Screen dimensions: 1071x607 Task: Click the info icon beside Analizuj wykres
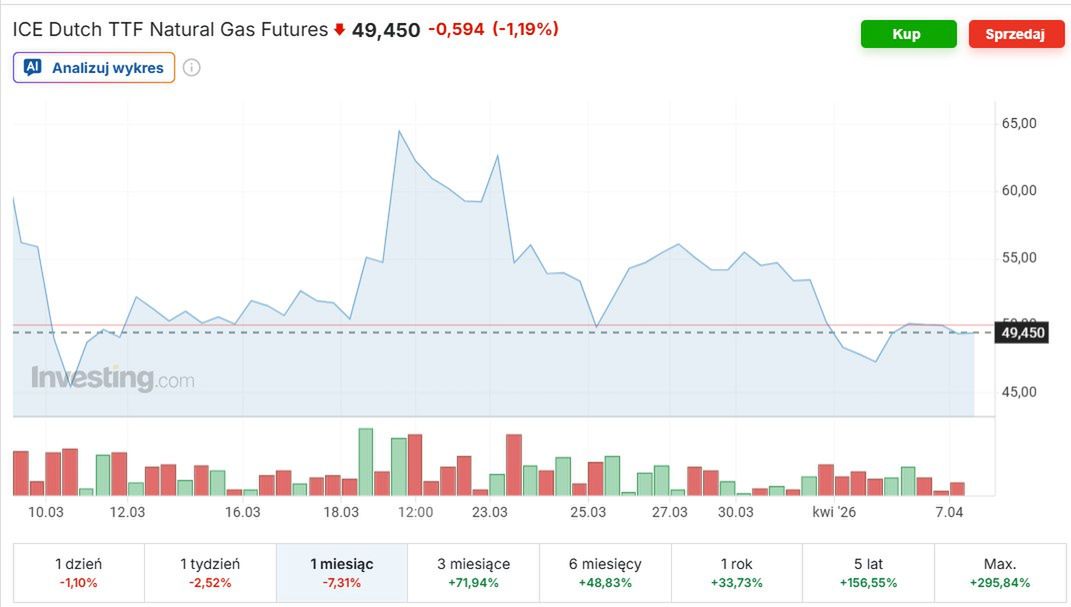point(192,68)
